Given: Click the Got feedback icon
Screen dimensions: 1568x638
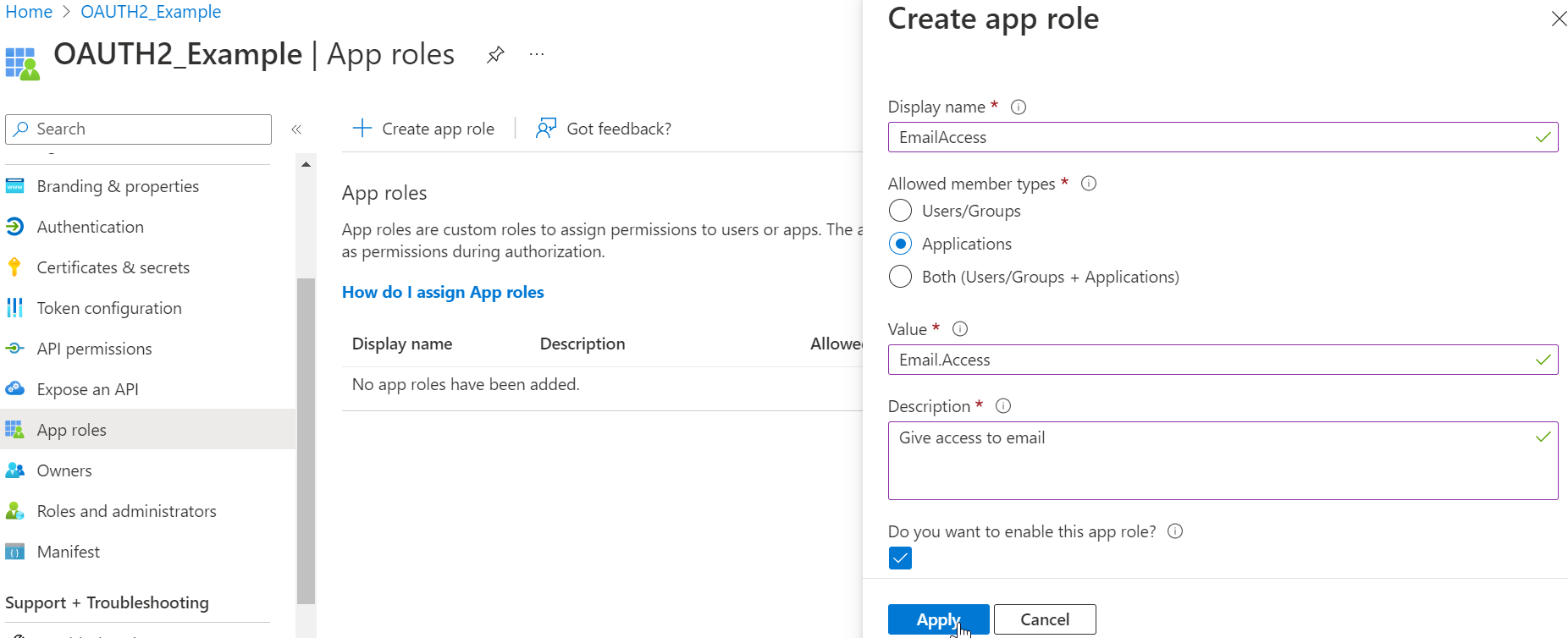Looking at the screenshot, I should (546, 129).
